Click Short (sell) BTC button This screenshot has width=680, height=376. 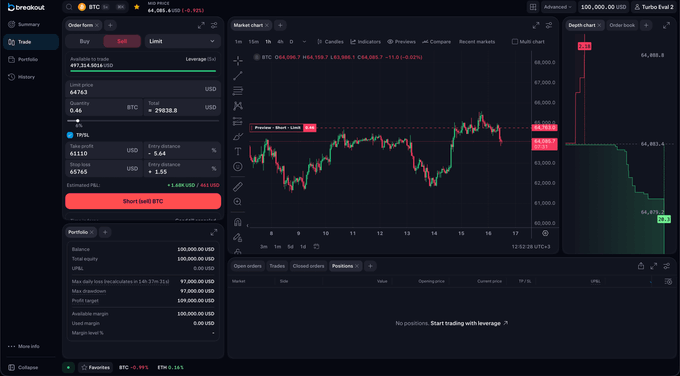143,201
